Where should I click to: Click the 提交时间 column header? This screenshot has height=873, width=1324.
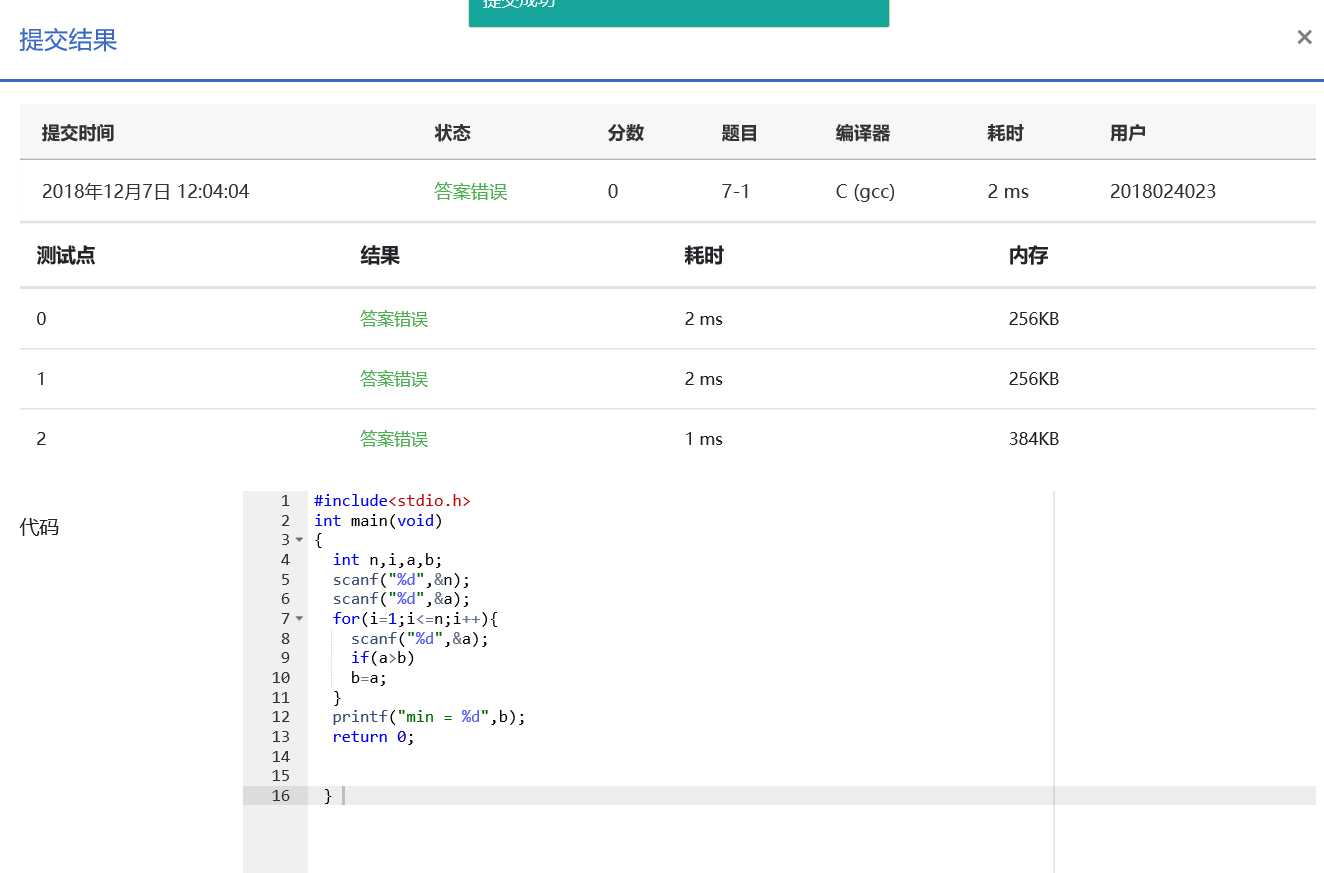[78, 133]
